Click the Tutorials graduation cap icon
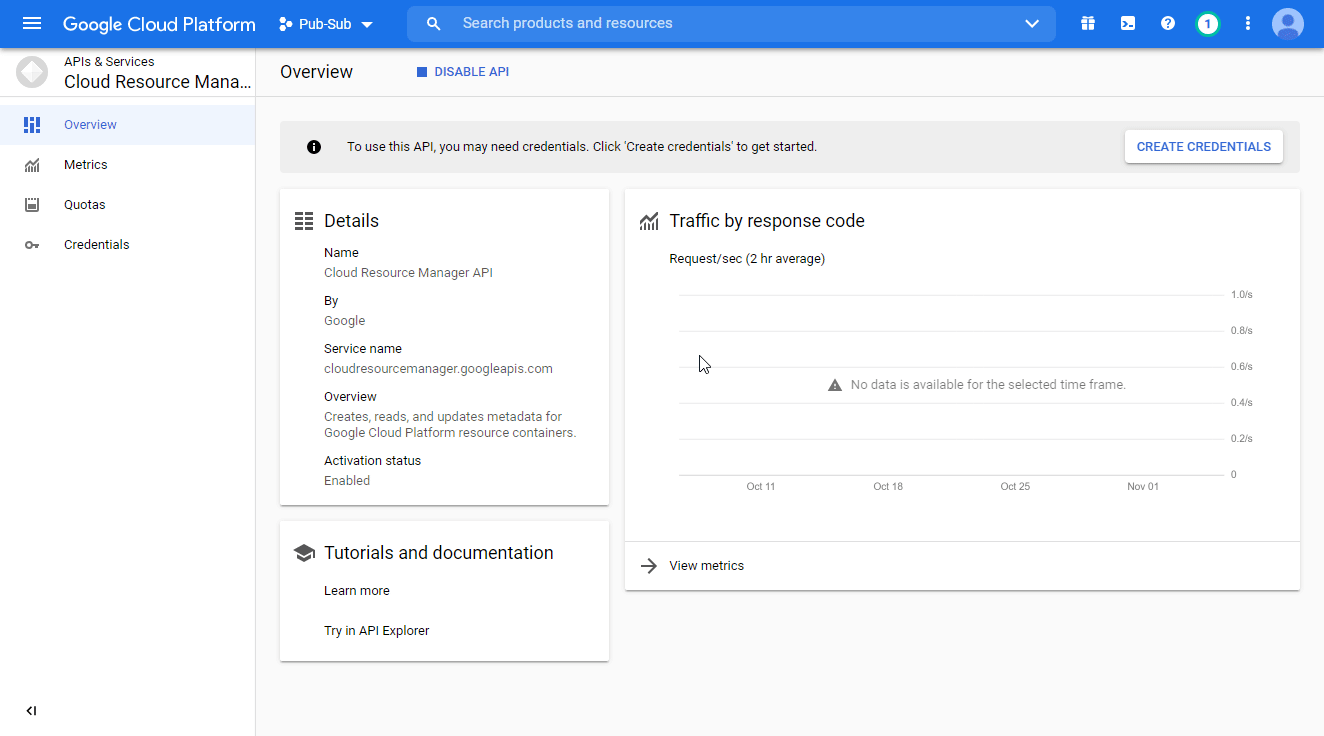 [304, 553]
